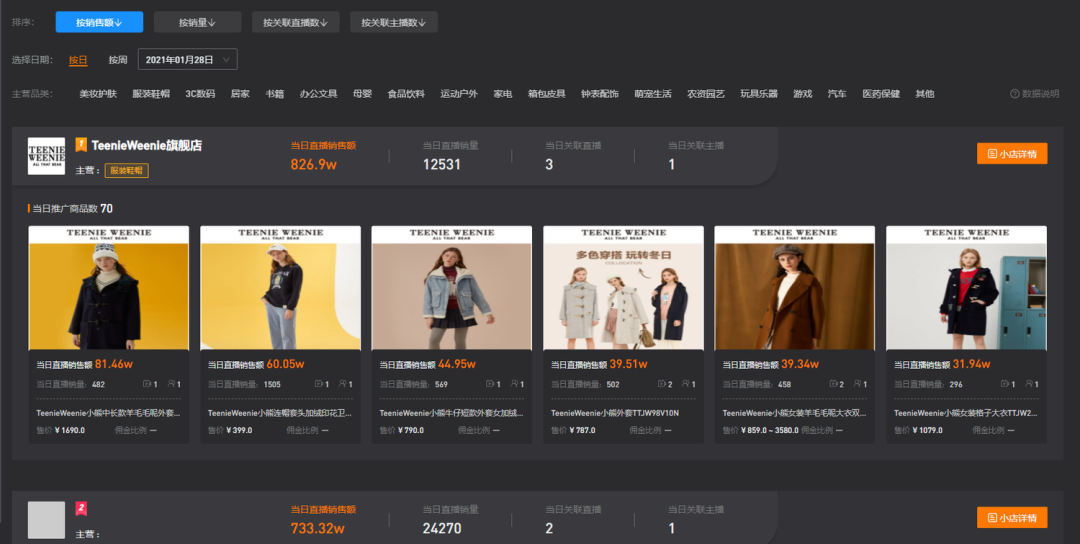Click the streamer count icon on 81.46w card

point(172,384)
